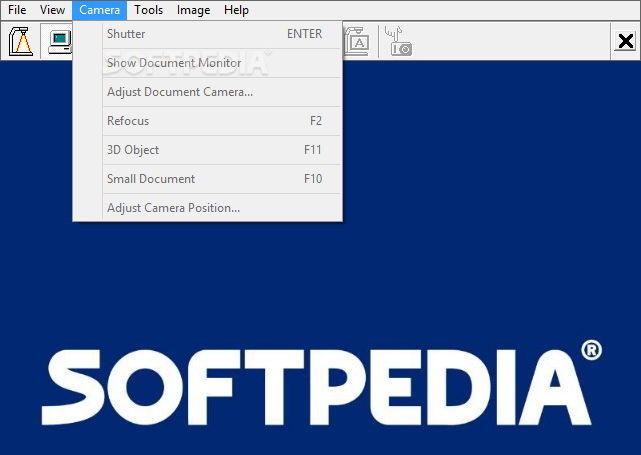Viewport: 641px width, 455px height.
Task: Select the 3D Object menu entry
Action: (x=208, y=150)
